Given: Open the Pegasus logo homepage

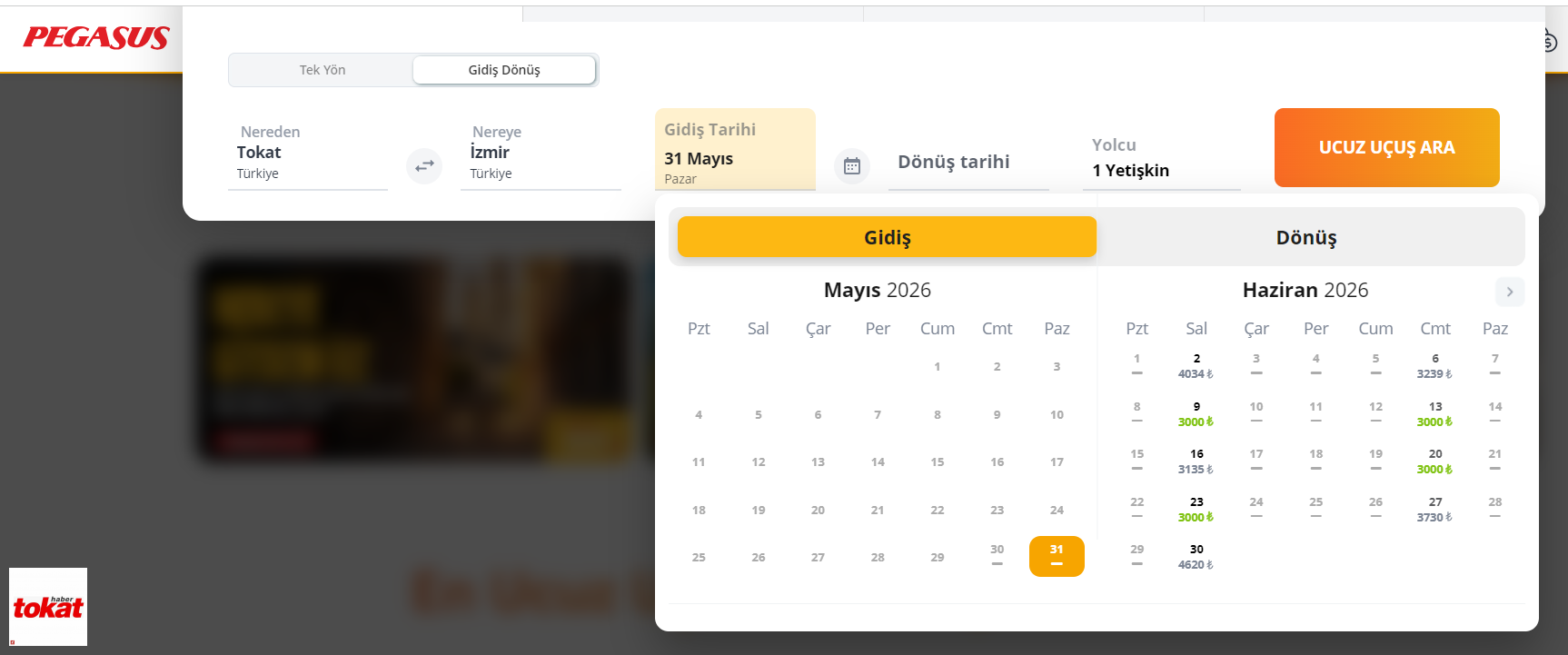Looking at the screenshot, I should 96,37.
